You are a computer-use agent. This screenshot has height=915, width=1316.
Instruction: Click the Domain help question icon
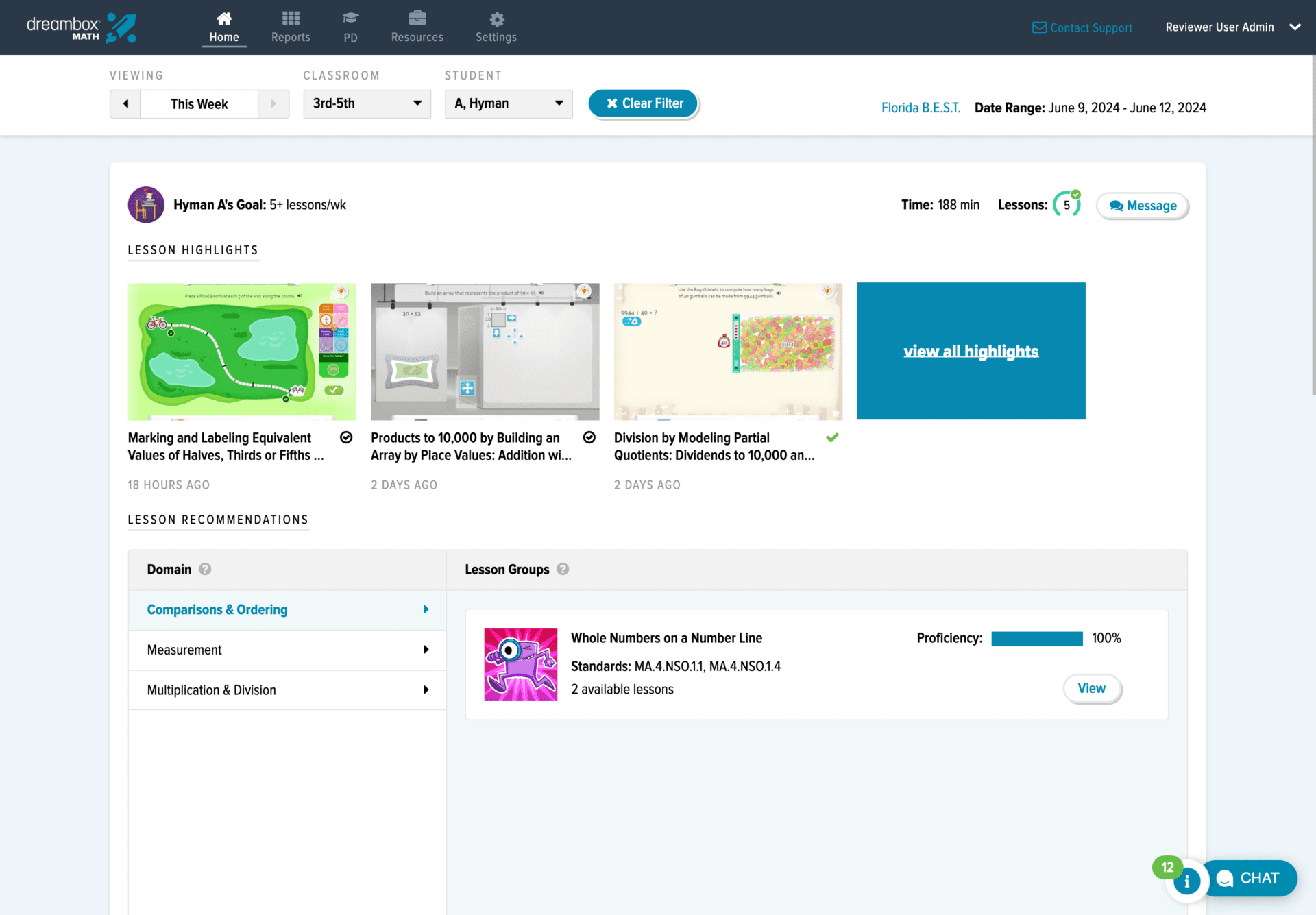205,569
